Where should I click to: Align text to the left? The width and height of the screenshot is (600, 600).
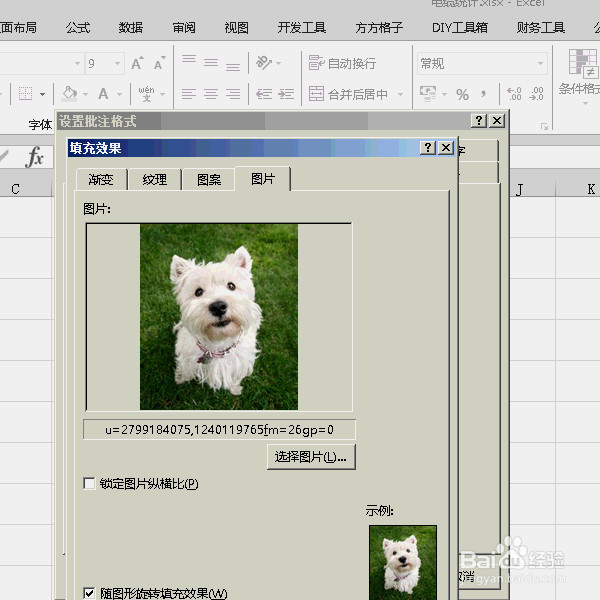(189, 94)
